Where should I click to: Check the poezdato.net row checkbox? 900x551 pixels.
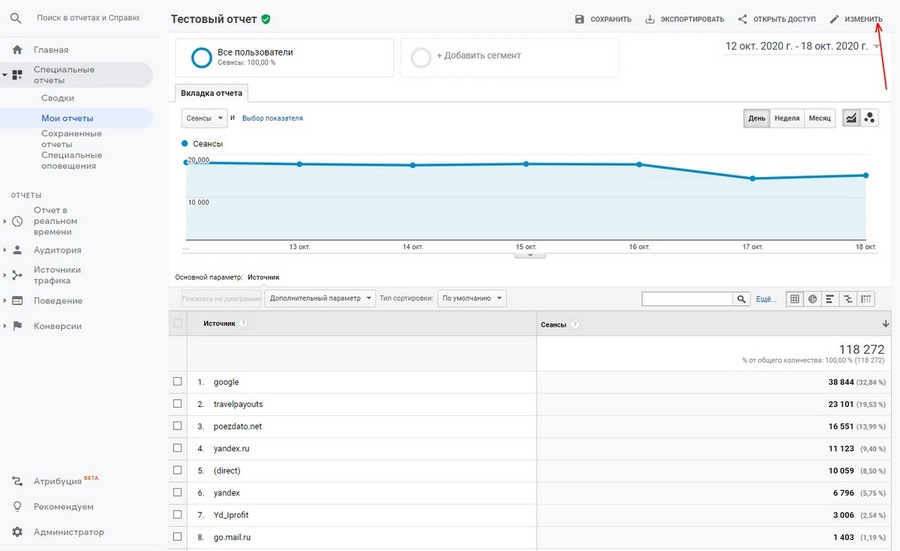177,425
